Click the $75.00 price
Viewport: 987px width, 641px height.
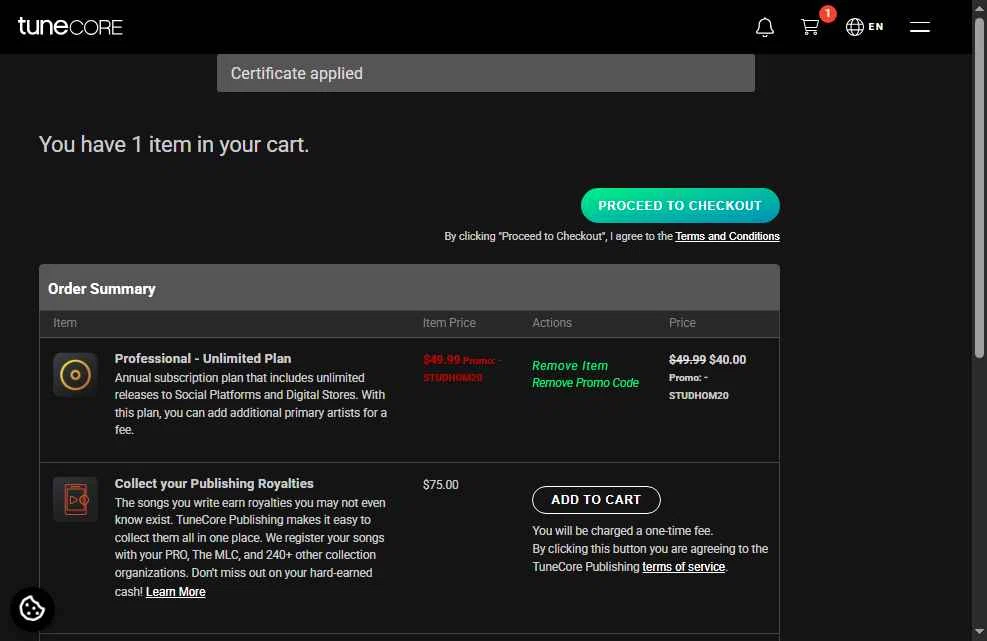[x=441, y=485]
